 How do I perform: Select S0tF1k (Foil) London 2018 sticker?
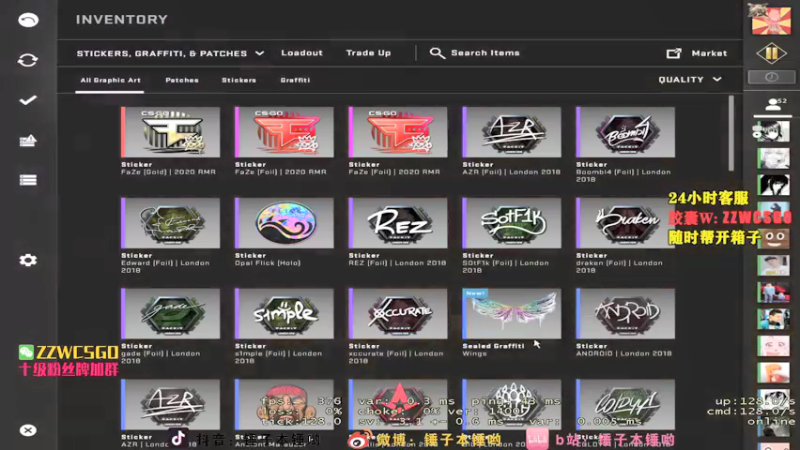click(512, 223)
